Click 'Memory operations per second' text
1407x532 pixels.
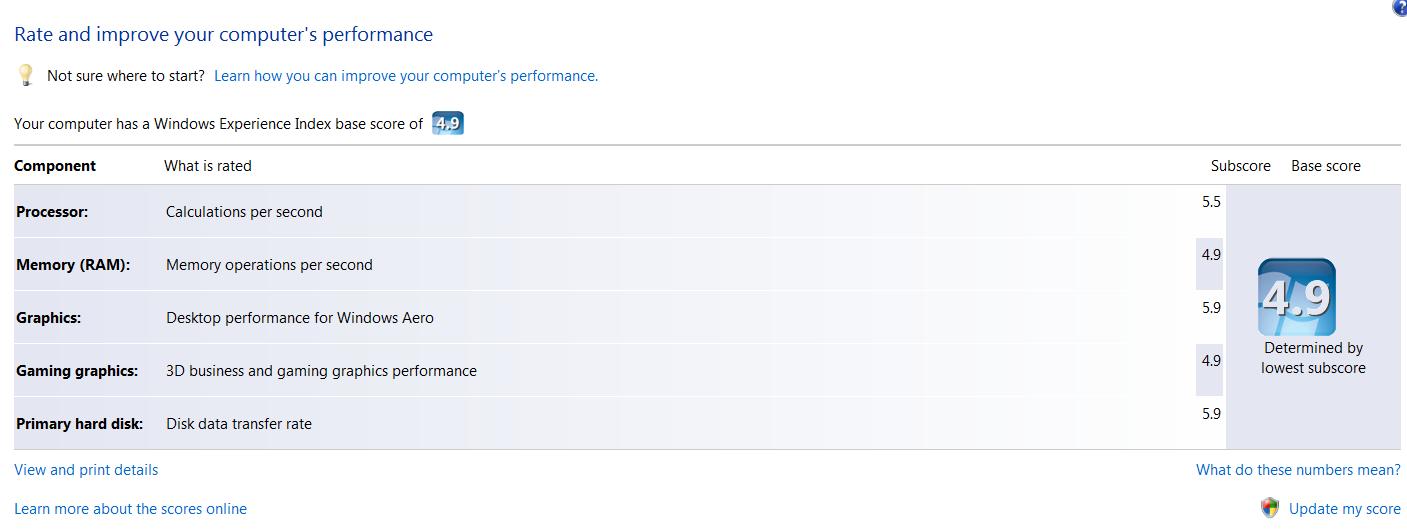(269, 265)
